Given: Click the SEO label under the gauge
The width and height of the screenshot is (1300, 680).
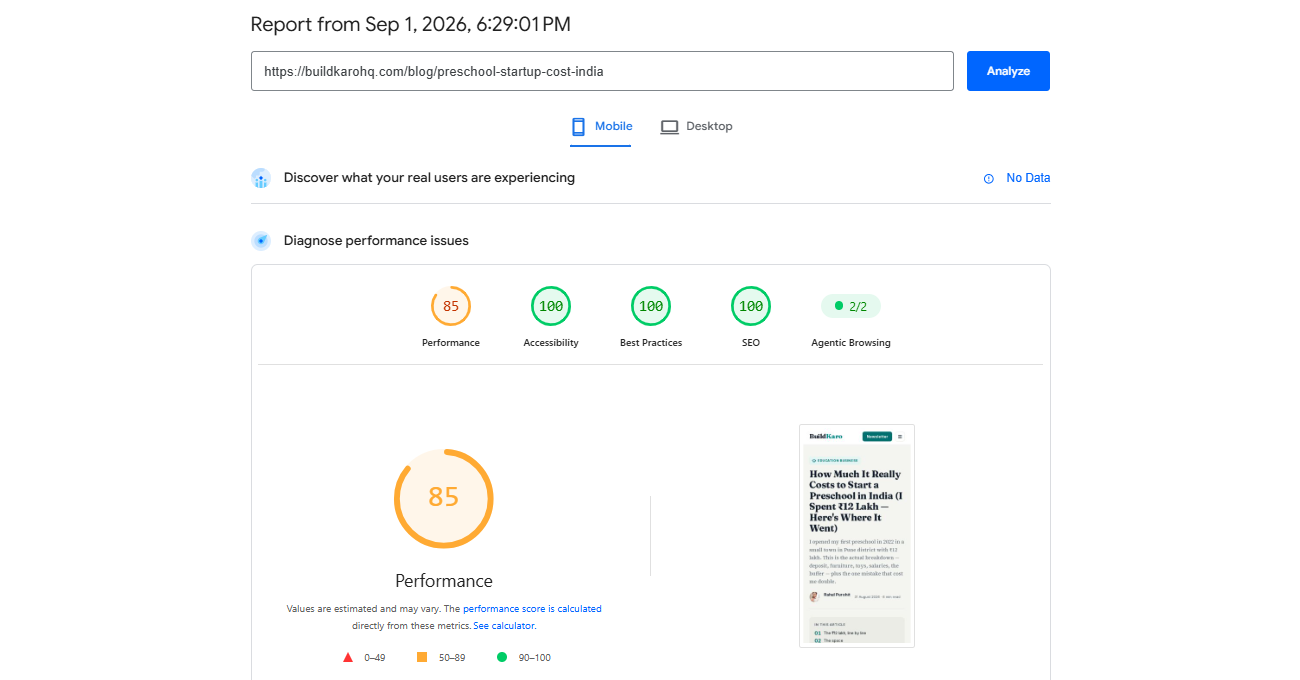Looking at the screenshot, I should 751,343.
